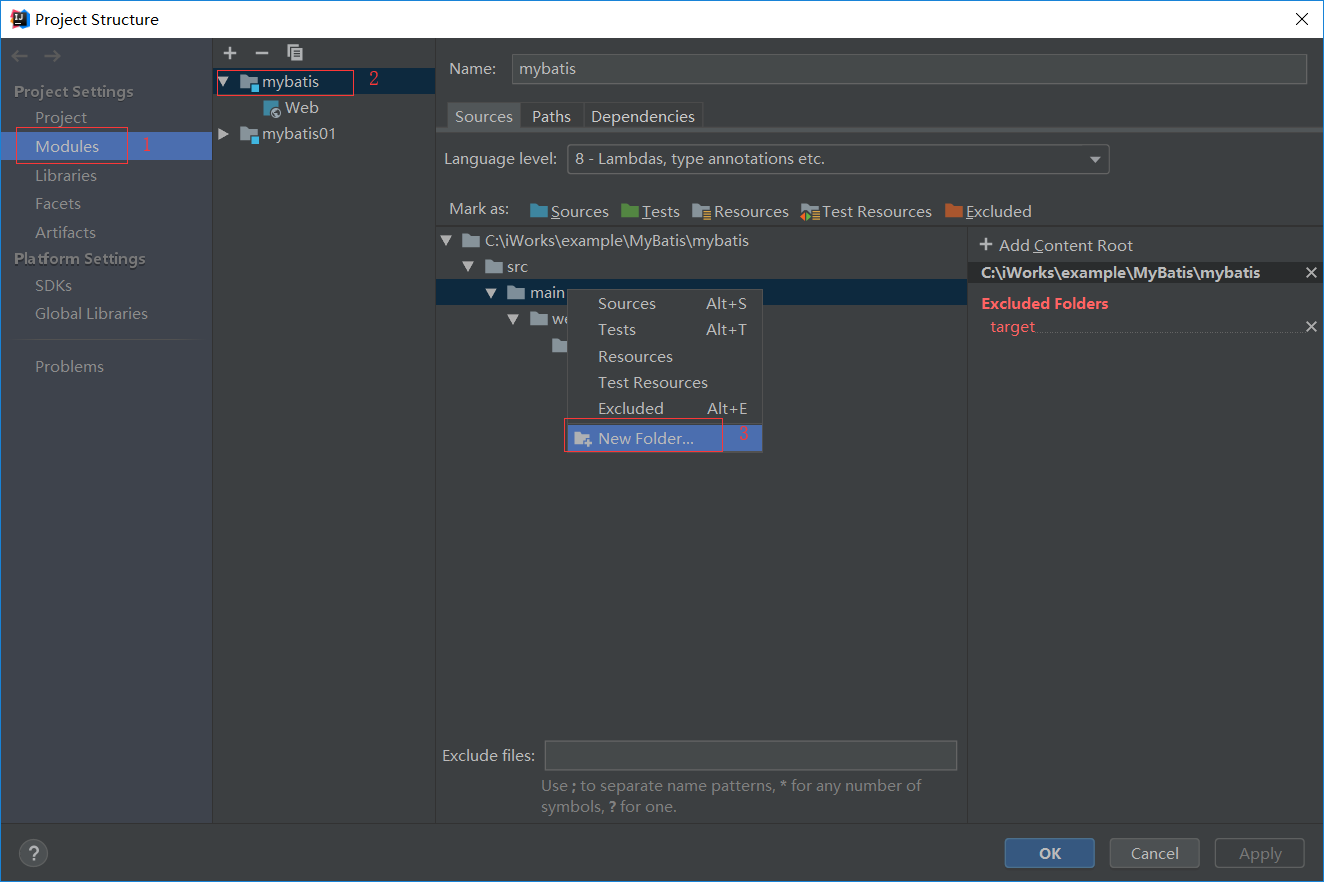This screenshot has width=1324, height=882.
Task: Choose Tests from the context menu
Action: click(x=665, y=330)
